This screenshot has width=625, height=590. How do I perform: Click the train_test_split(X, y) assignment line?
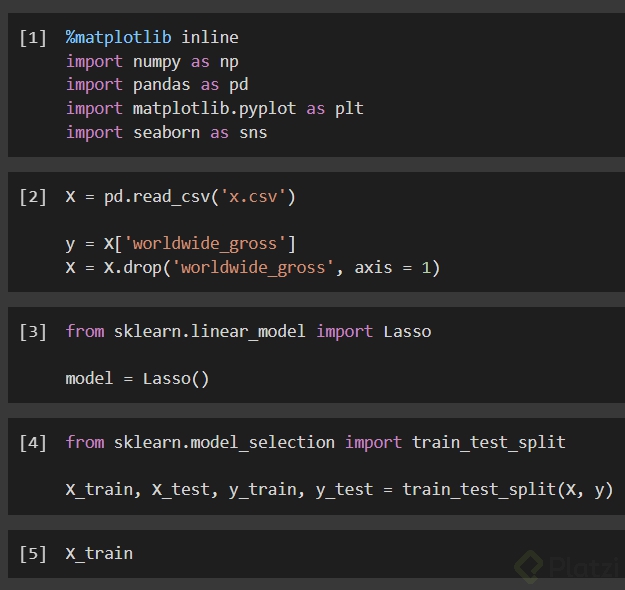point(339,489)
